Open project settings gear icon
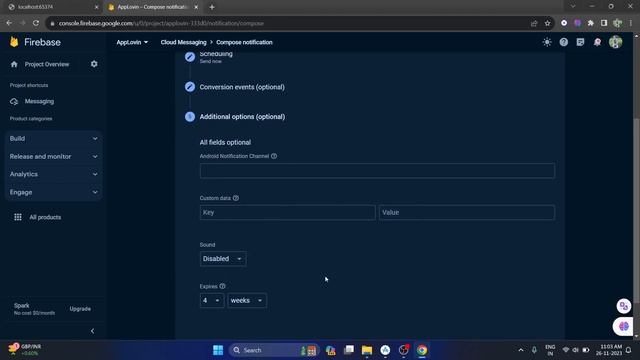The height and width of the screenshot is (360, 640). tap(94, 64)
